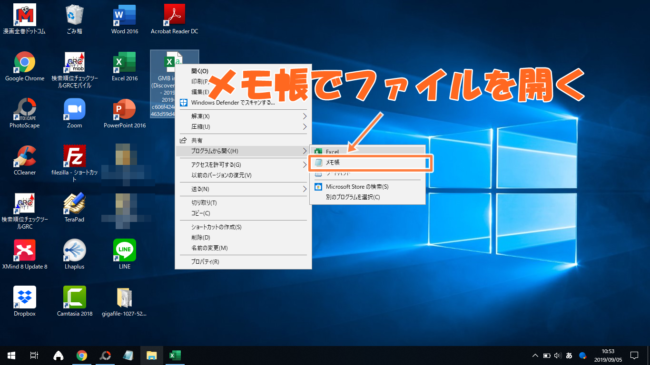Viewport: 650px width, 365px height.
Task: Open the ごみ箱 recycle bin icon
Action: coord(74,19)
